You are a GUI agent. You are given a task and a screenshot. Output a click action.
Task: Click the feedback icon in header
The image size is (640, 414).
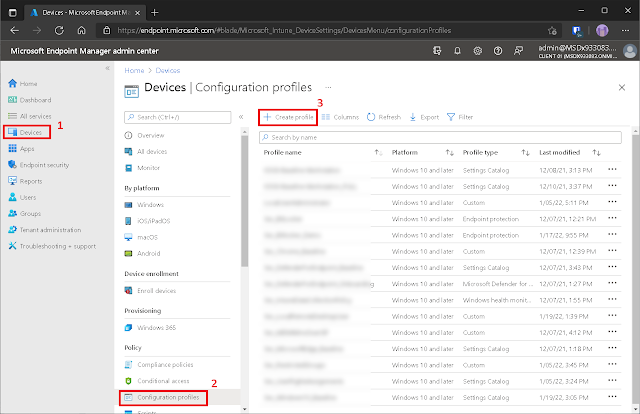pos(518,51)
